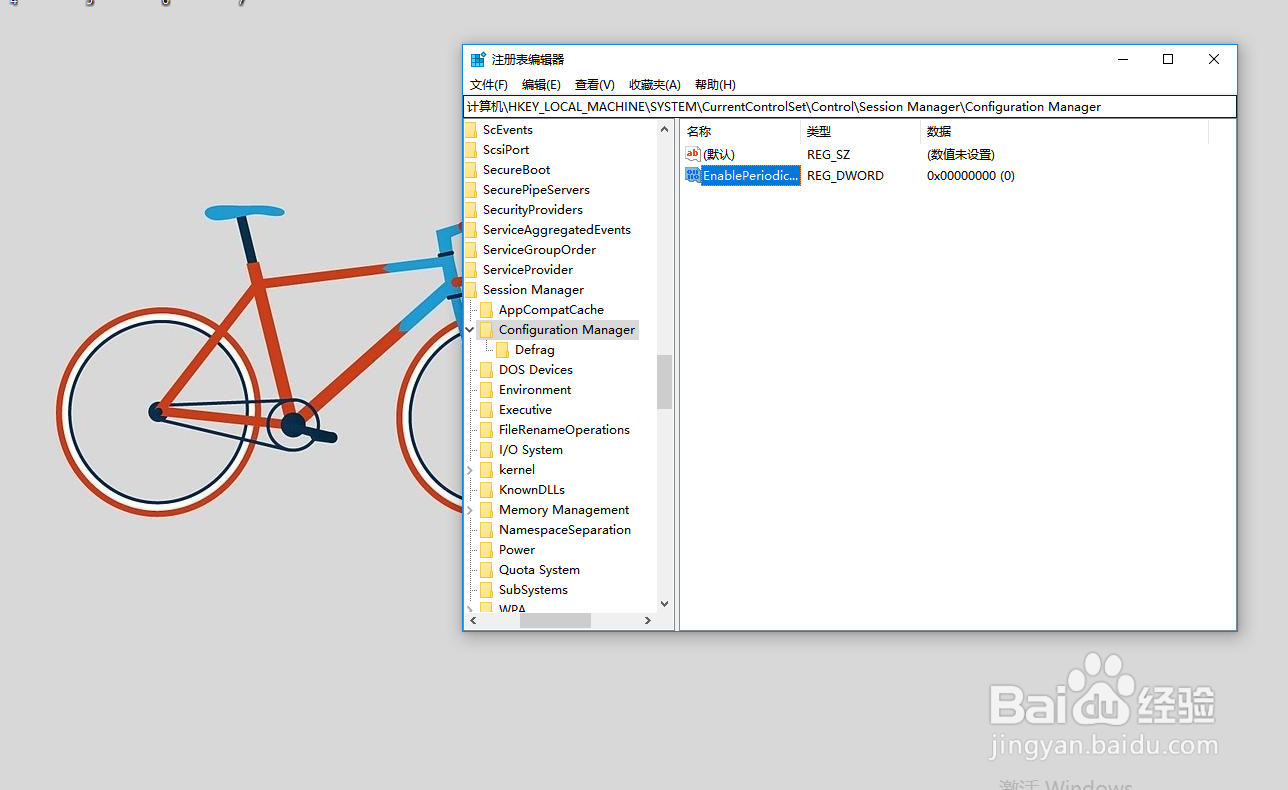The image size is (1288, 790).
Task: Click the (数值未设置) data cell
Action: (x=961, y=154)
